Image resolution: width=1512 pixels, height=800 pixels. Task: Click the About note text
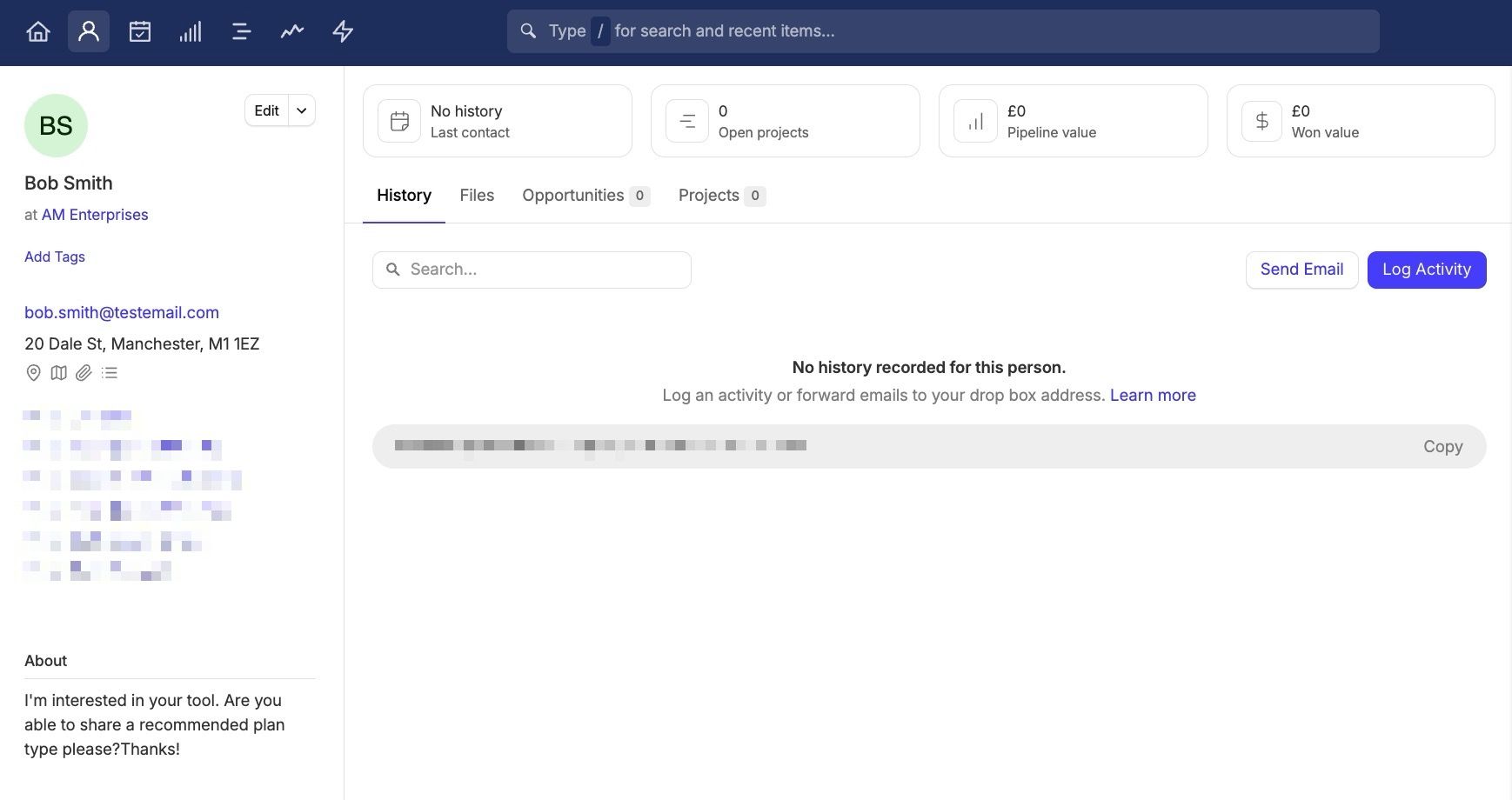point(155,724)
